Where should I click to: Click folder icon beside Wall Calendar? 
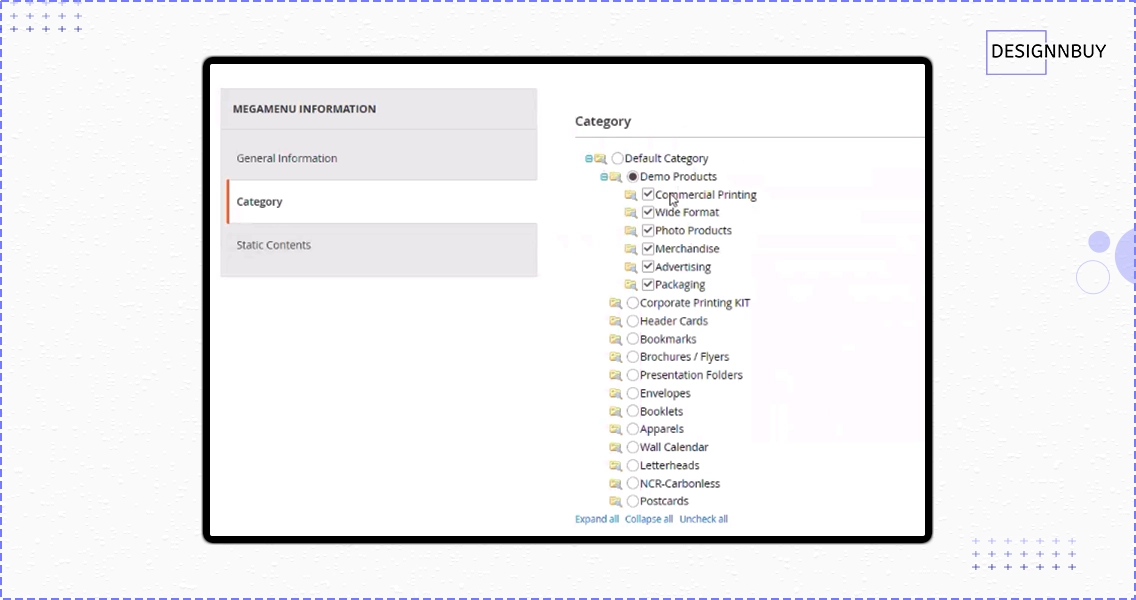pos(616,447)
